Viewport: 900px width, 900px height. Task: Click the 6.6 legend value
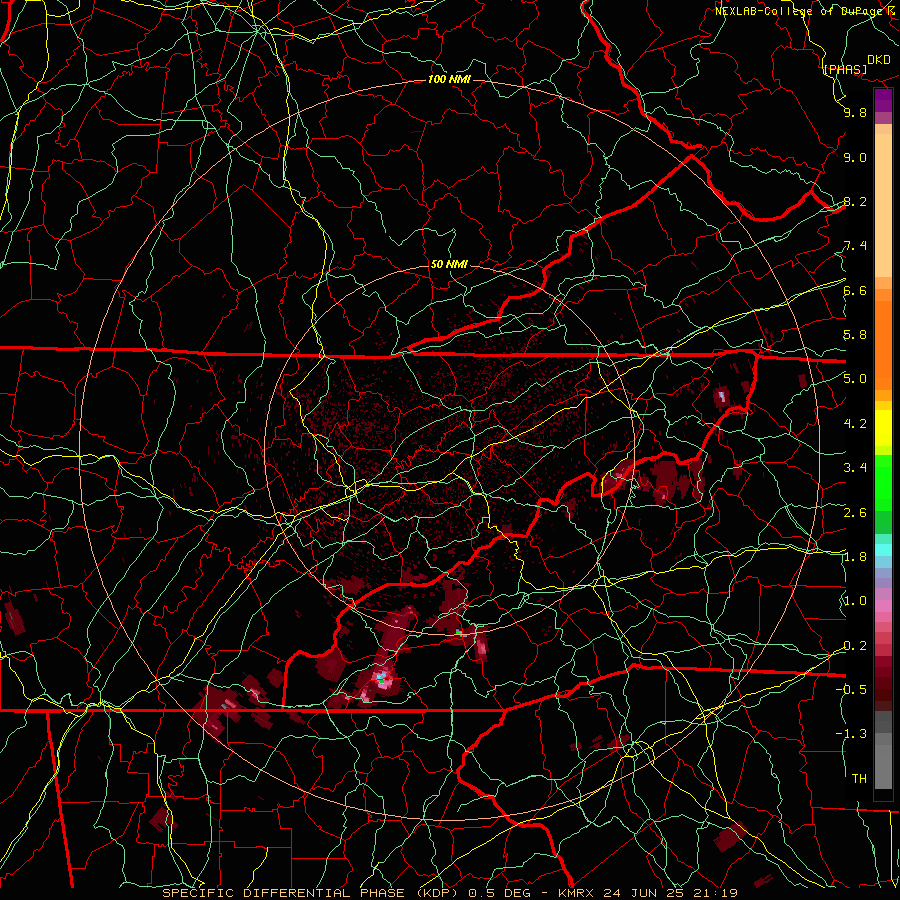(x=855, y=290)
